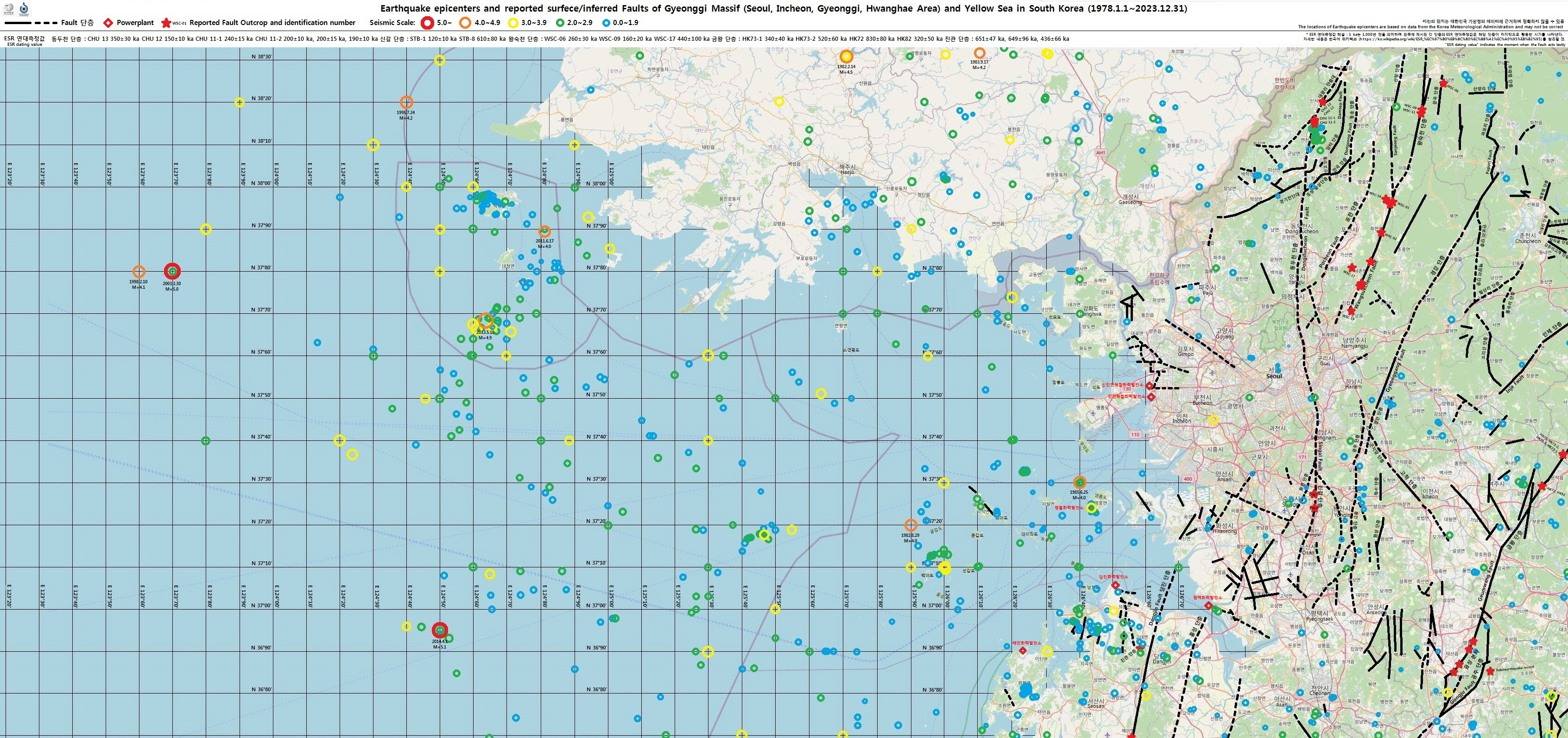Click the 2014.4.1 M=5.1 red epicenter marker
Screen dimensions: 1568x738
tap(439, 630)
